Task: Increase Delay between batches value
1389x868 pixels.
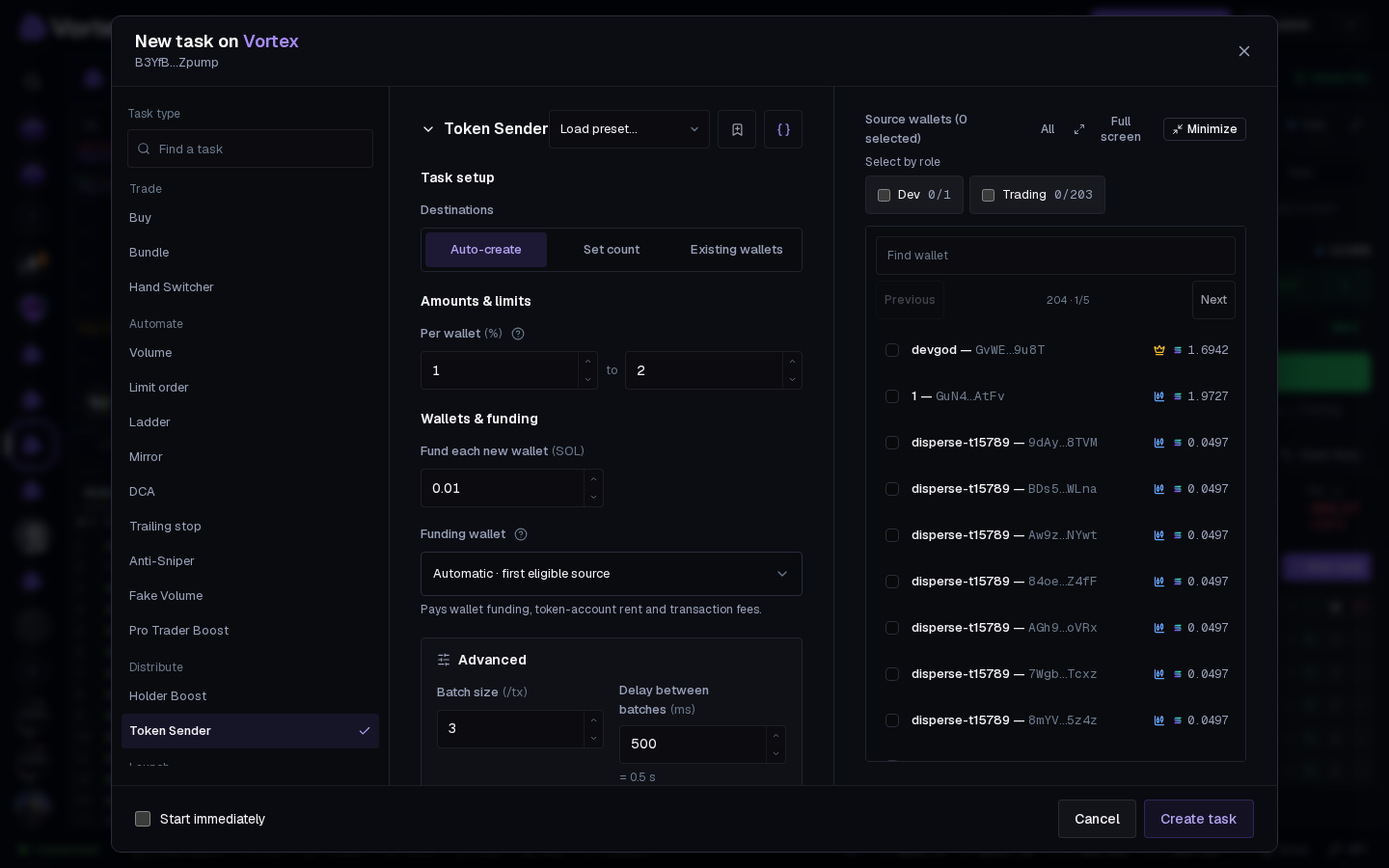Action: [776, 736]
